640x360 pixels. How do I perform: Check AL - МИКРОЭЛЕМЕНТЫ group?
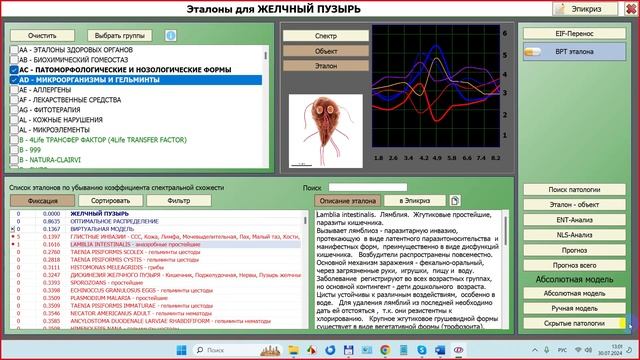pyautogui.click(x=14, y=130)
